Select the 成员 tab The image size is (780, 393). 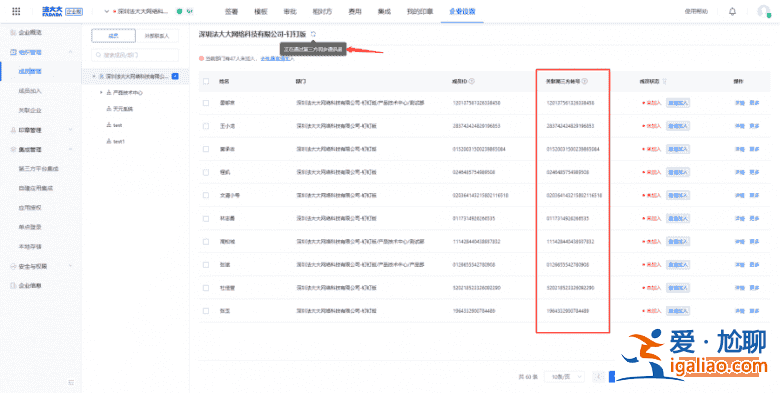(113, 36)
